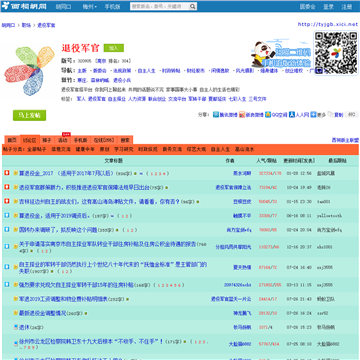Click the Xici Hutong logo in header
Screen dimensions: 360x360
click(24, 6)
